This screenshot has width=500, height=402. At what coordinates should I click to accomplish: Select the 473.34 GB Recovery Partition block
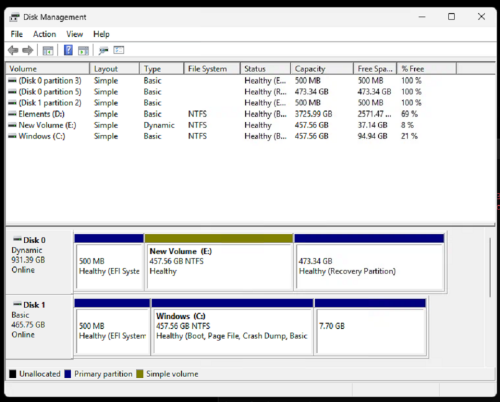click(369, 262)
